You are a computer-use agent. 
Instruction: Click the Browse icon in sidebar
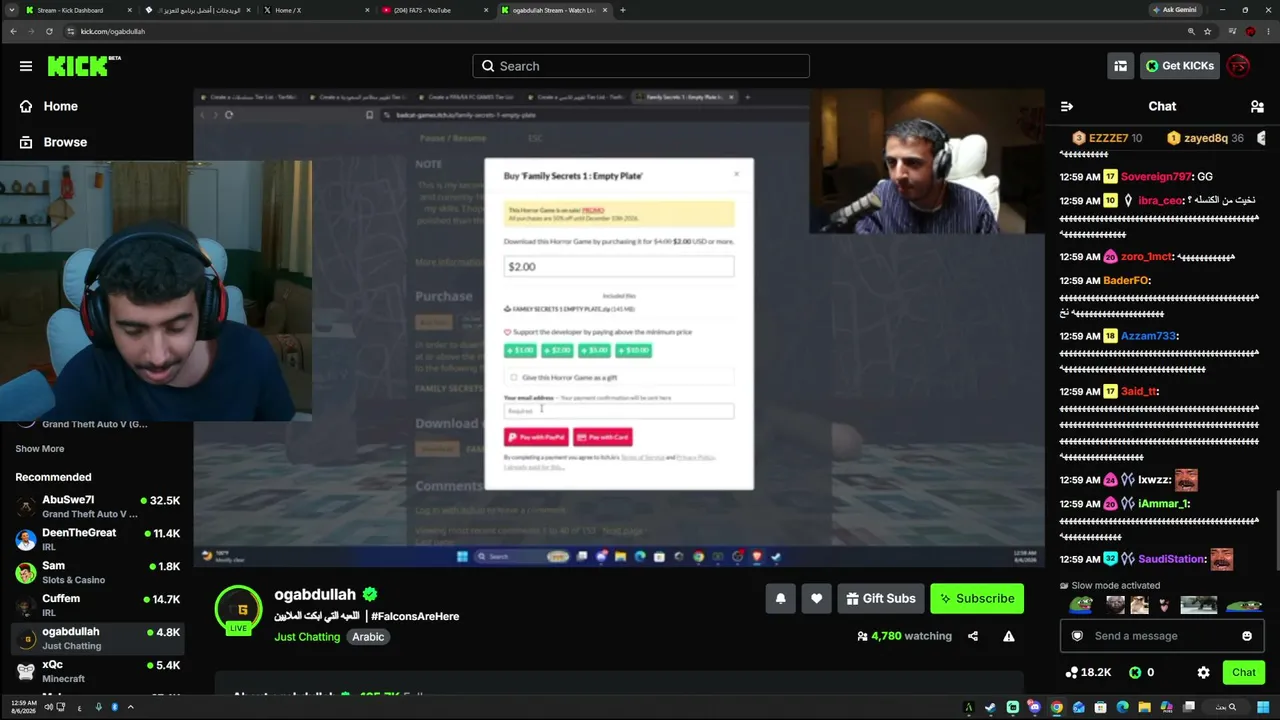pyautogui.click(x=26, y=142)
